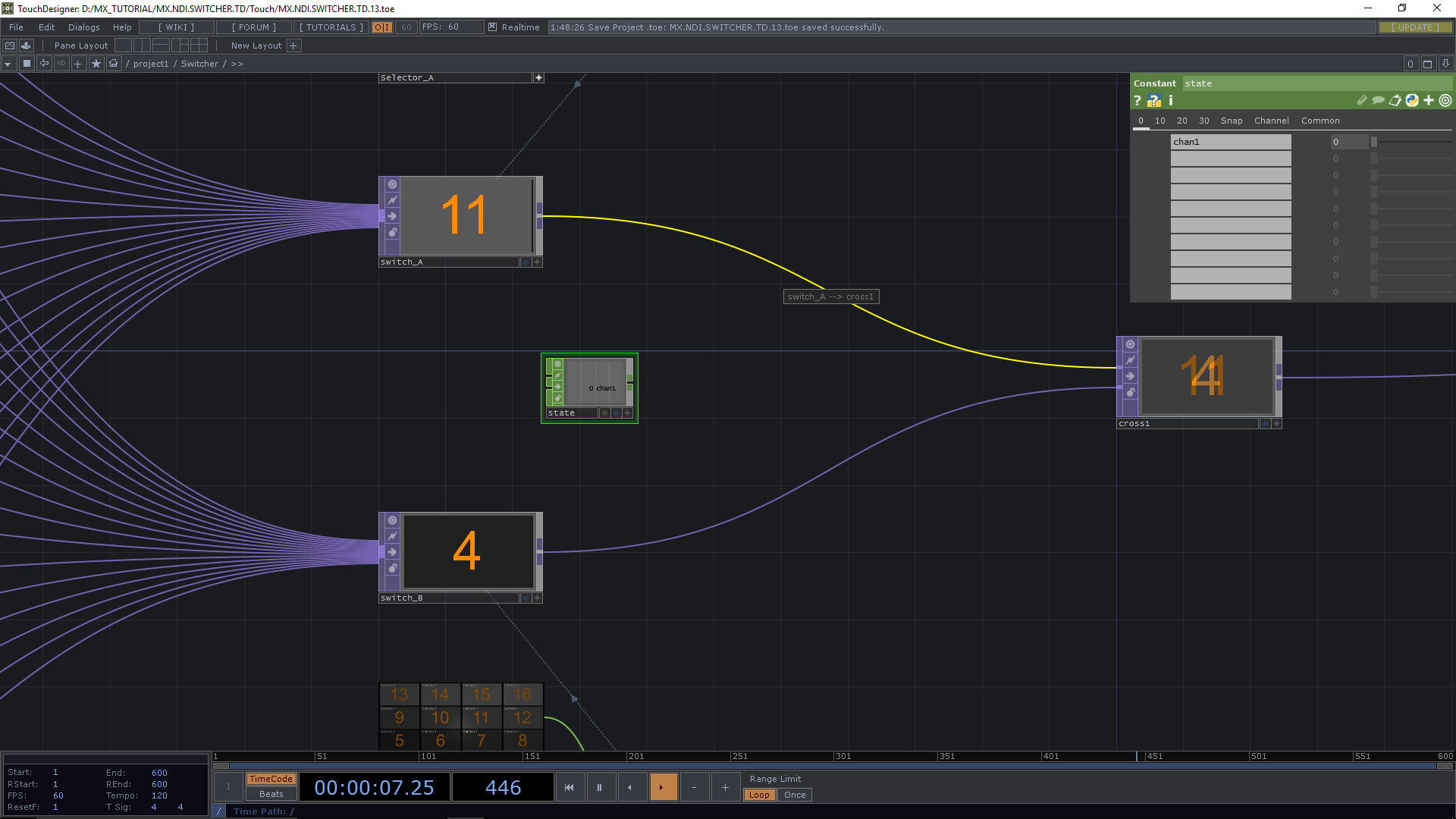The image size is (1456, 819).
Task: Click the UPDATE button
Action: pyautogui.click(x=1415, y=27)
